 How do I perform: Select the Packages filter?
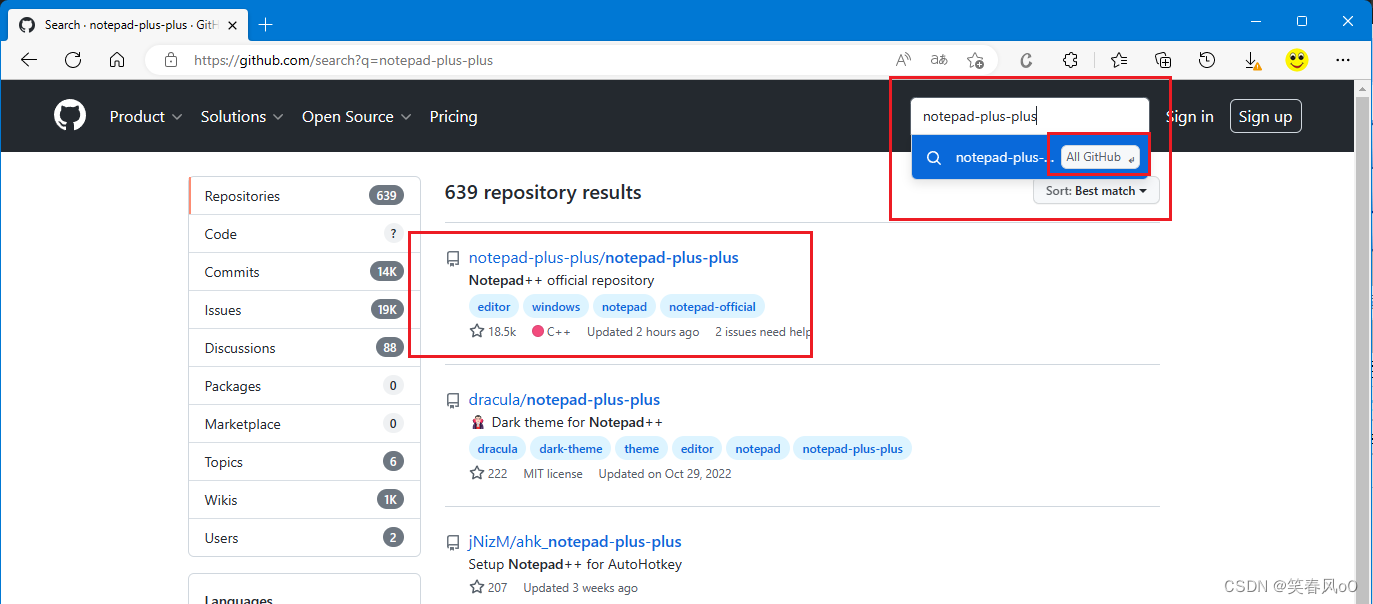pyautogui.click(x=304, y=386)
